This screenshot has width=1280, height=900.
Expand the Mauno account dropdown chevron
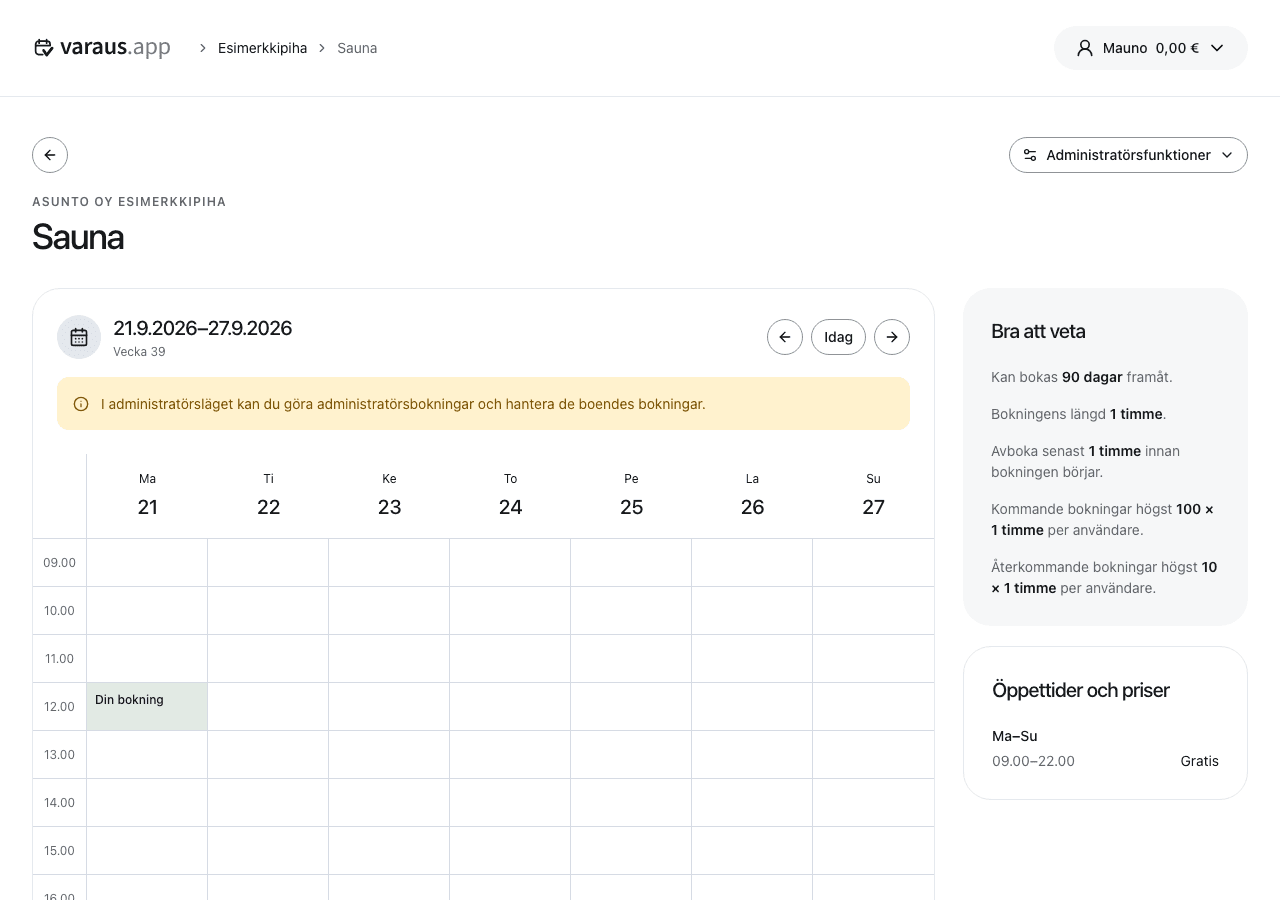1217,48
